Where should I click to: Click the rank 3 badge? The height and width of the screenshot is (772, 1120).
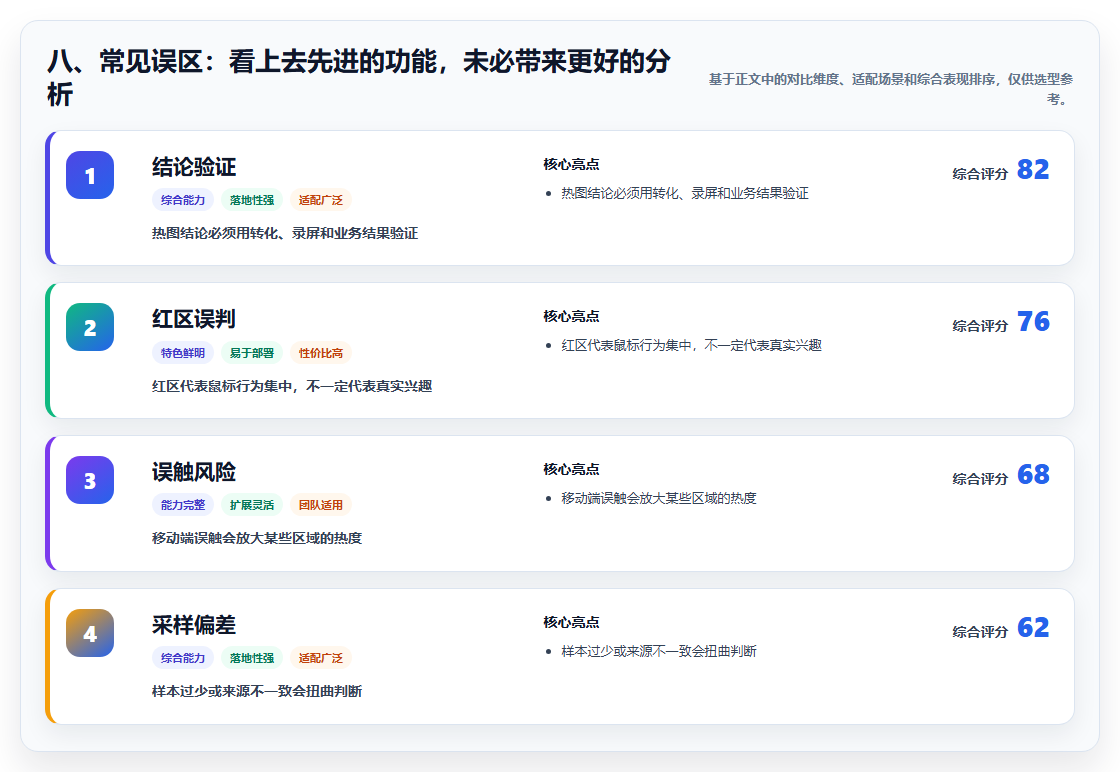[90, 480]
